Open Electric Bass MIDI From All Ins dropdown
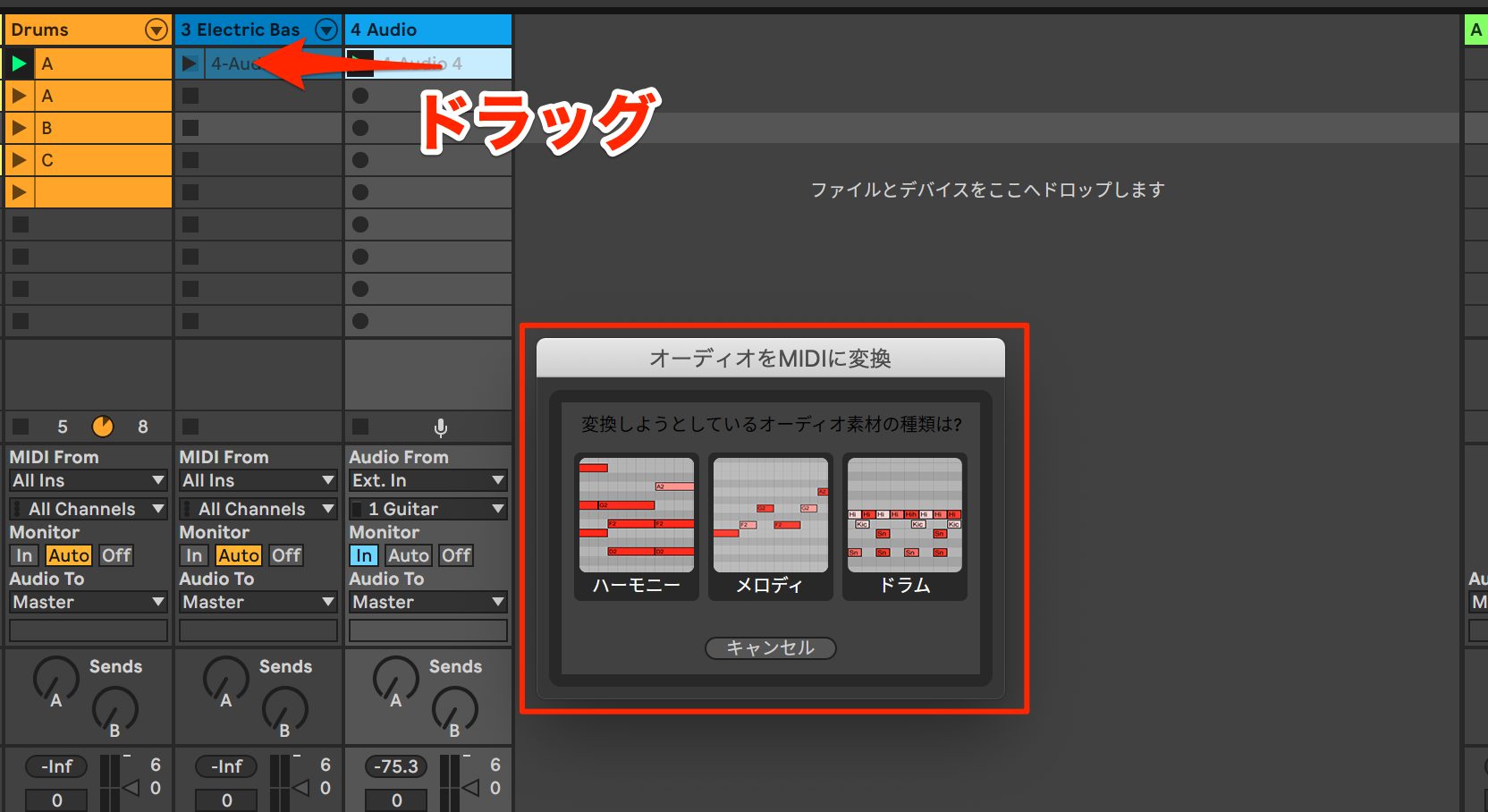 (x=258, y=480)
